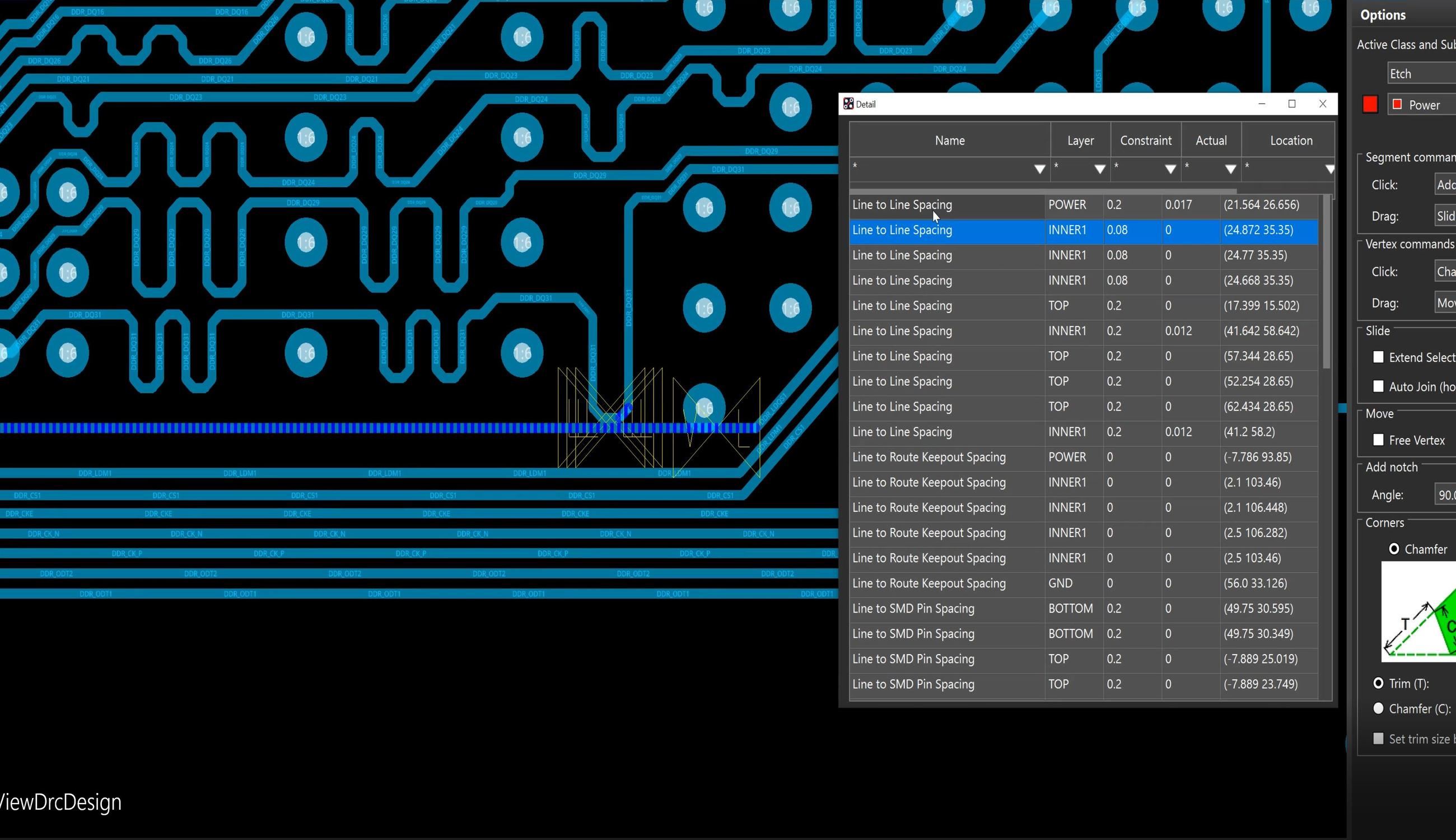Open the Actual column filter dropdown
The height and width of the screenshot is (840, 1456).
point(1230,169)
